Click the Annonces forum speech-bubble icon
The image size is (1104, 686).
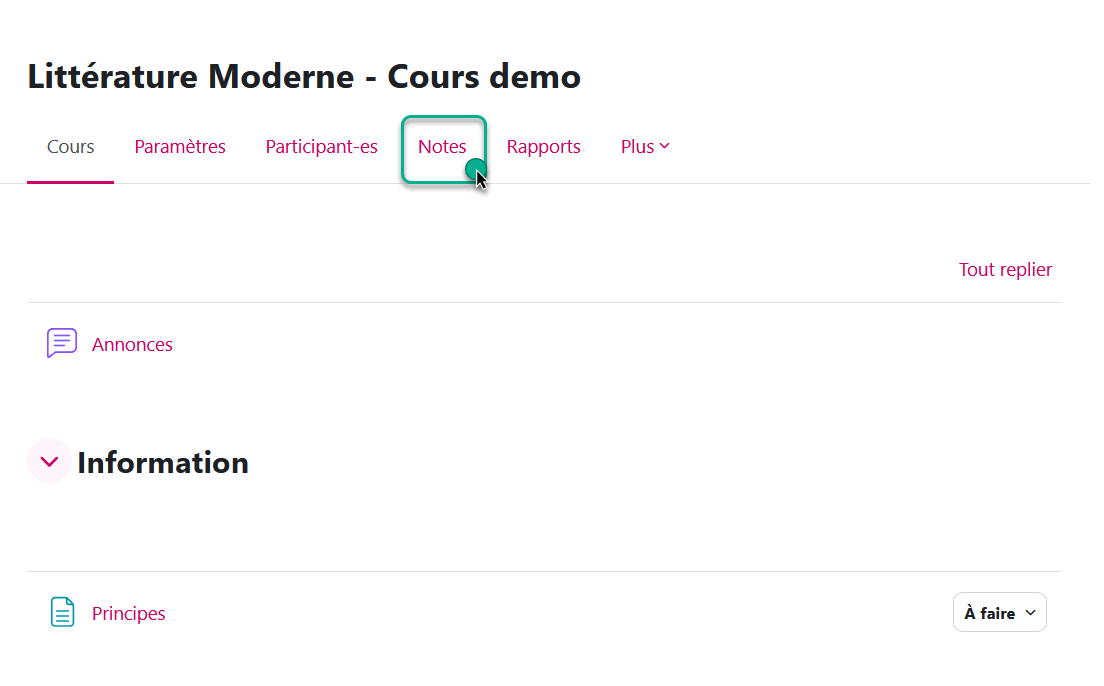pos(62,343)
